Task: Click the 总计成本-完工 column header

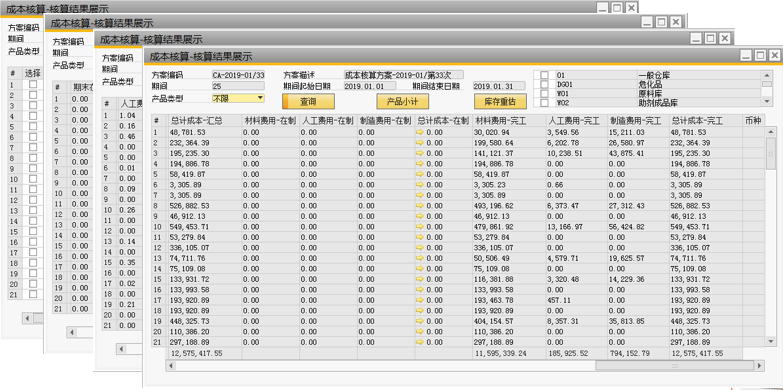Action: pos(705,120)
